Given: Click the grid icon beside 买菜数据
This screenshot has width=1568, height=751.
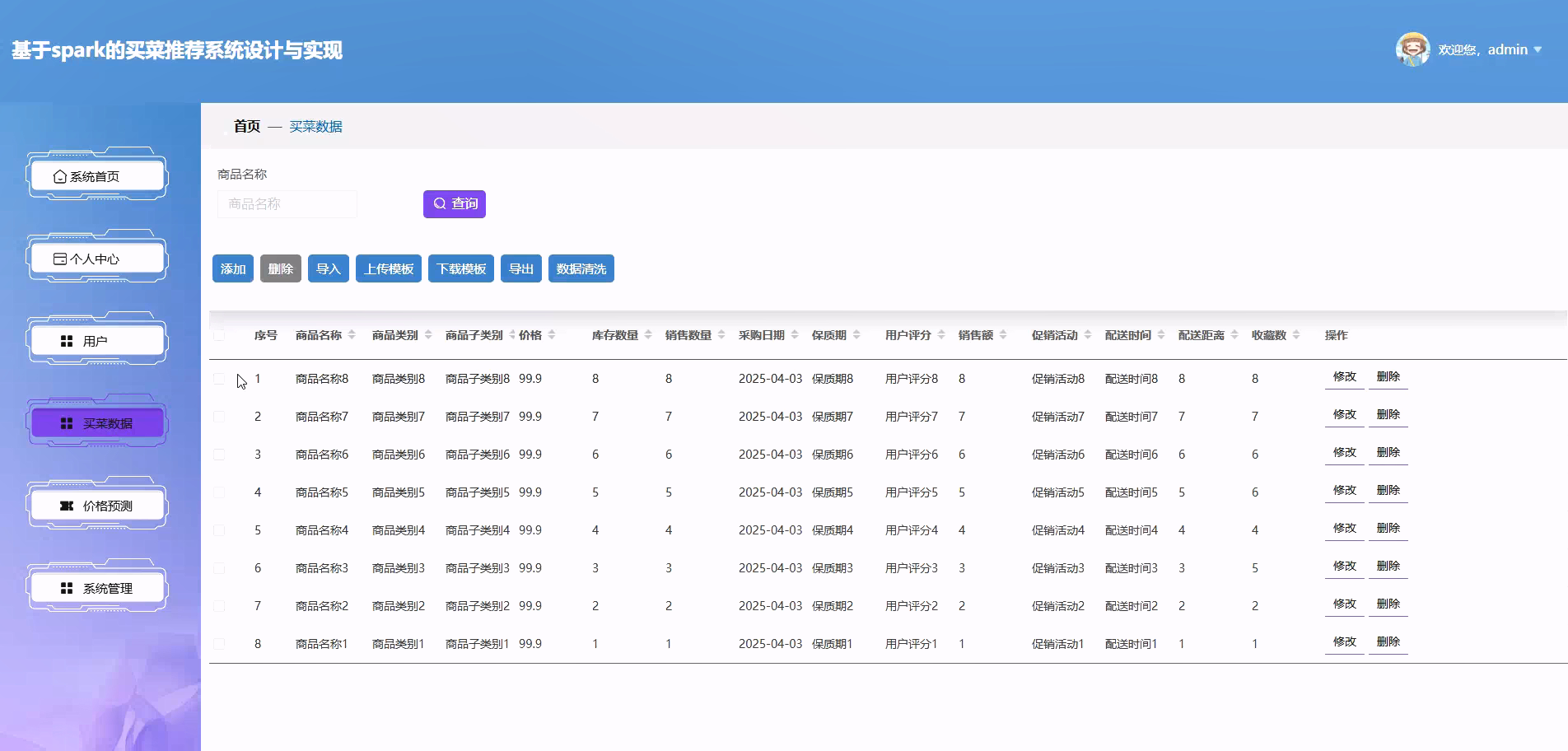Looking at the screenshot, I should [x=67, y=423].
